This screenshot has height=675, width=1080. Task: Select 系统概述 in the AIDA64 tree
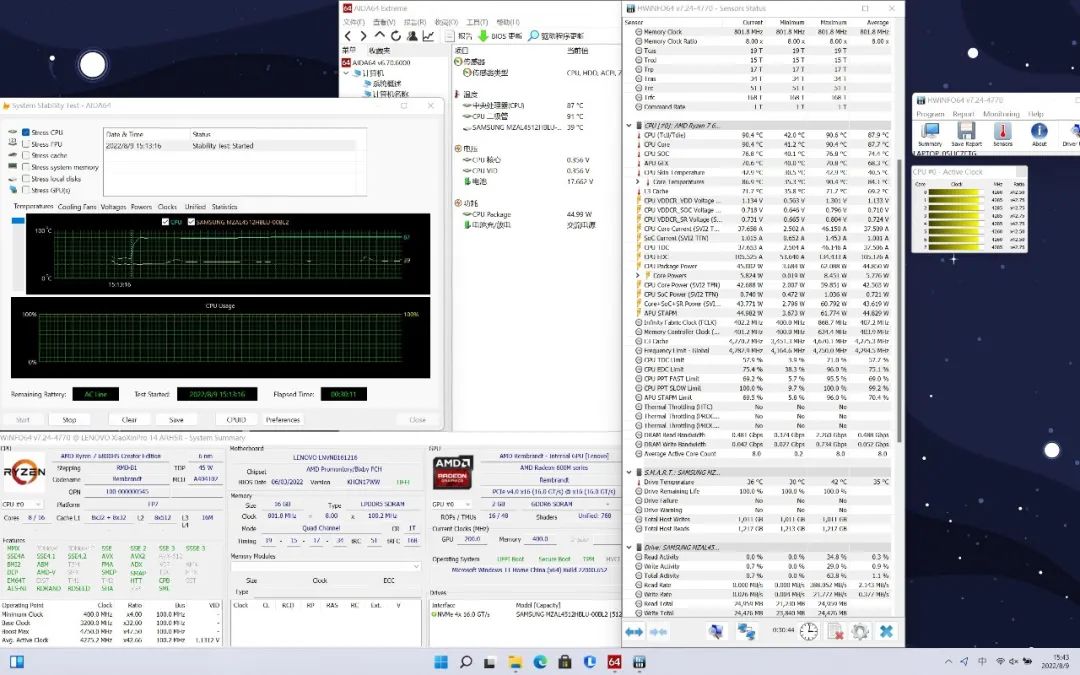click(385, 83)
